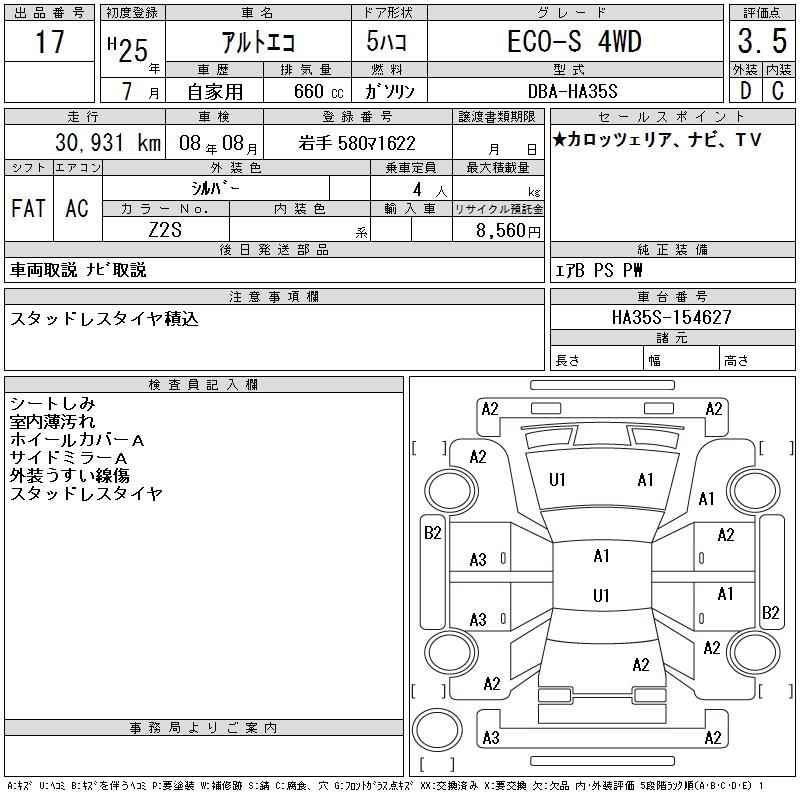This screenshot has width=800, height=800.
Task: Click header 検査員記入欄
Action: point(204,384)
